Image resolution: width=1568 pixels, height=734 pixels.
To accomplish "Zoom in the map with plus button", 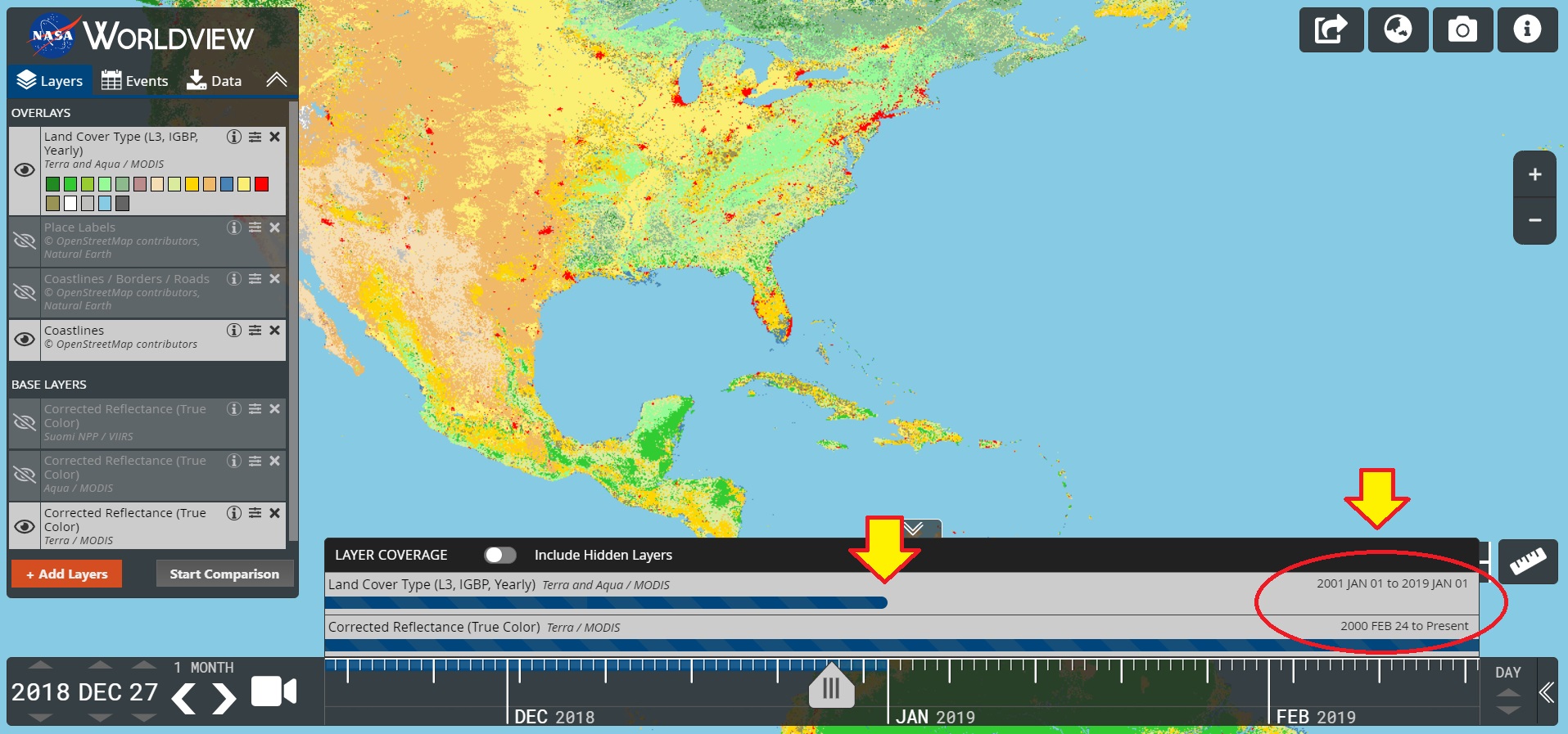I will (x=1535, y=174).
